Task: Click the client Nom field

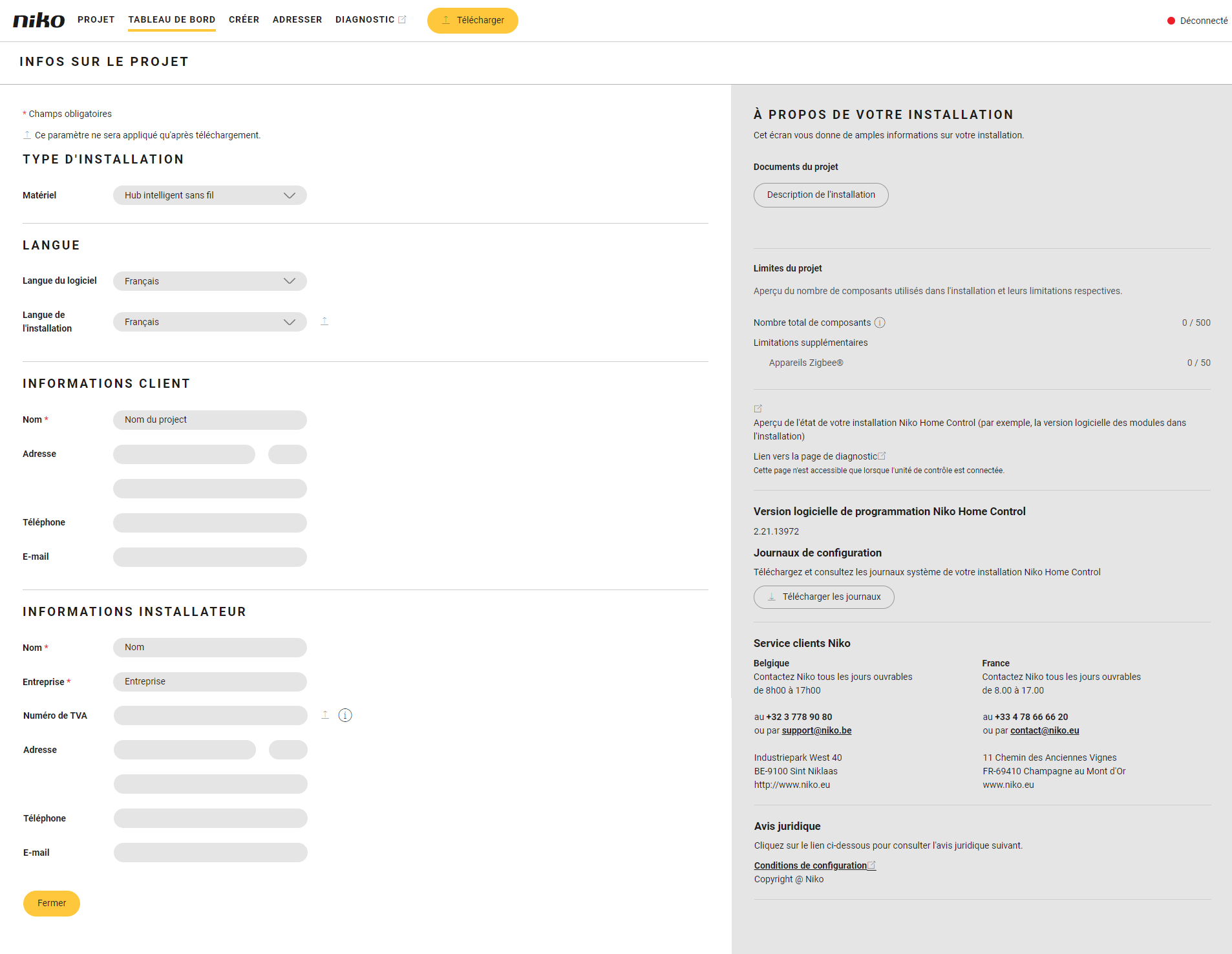Action: click(210, 420)
